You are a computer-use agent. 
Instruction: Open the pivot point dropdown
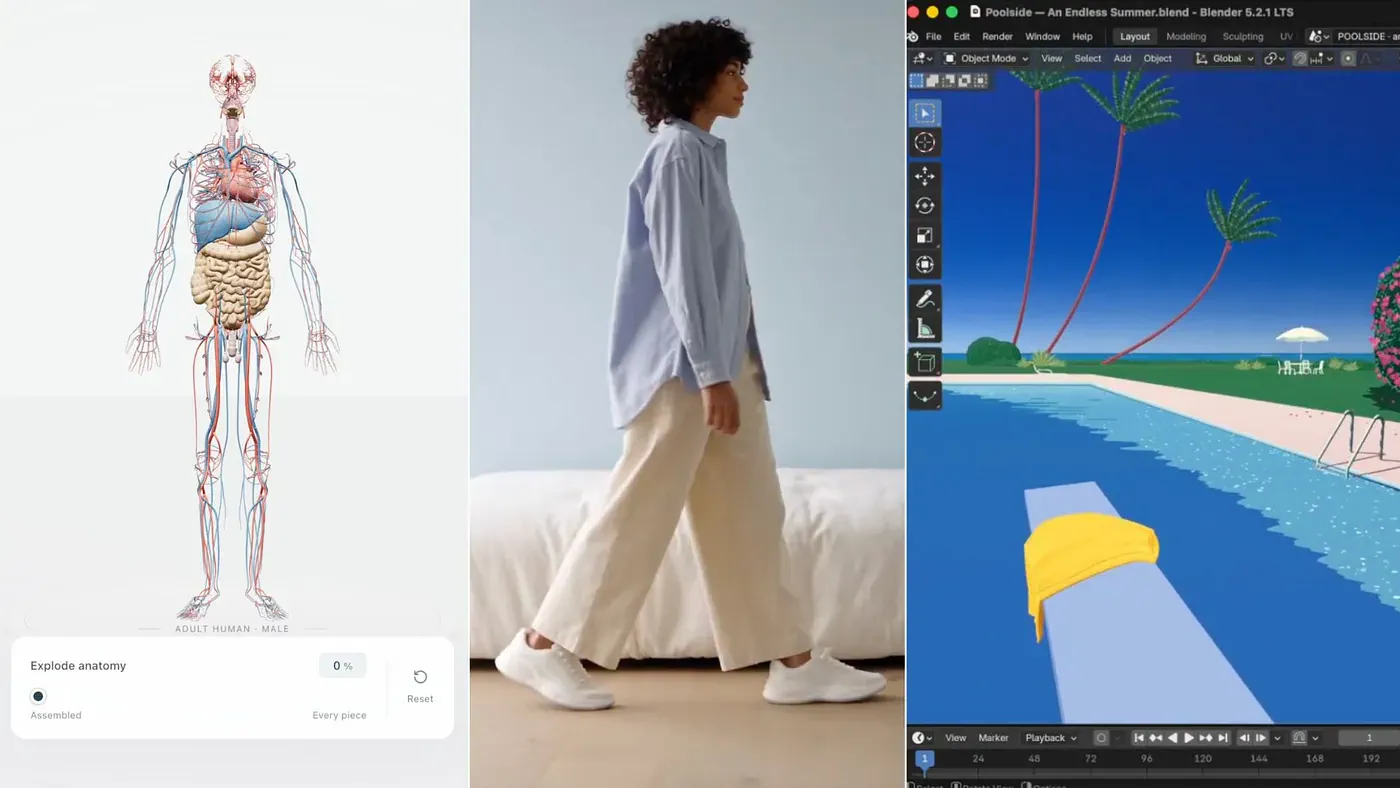pyautogui.click(x=1274, y=59)
